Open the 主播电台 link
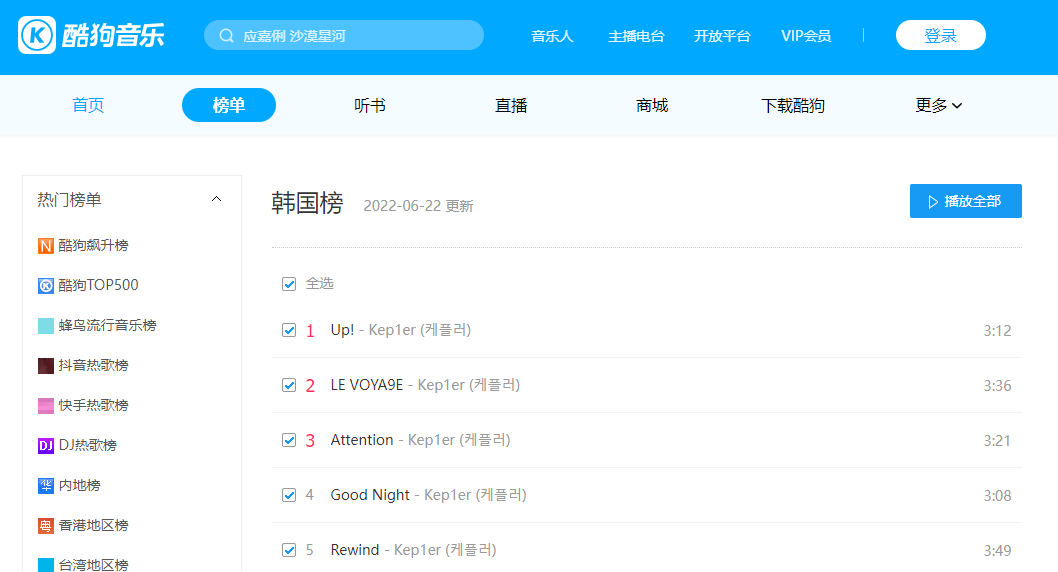 636,36
